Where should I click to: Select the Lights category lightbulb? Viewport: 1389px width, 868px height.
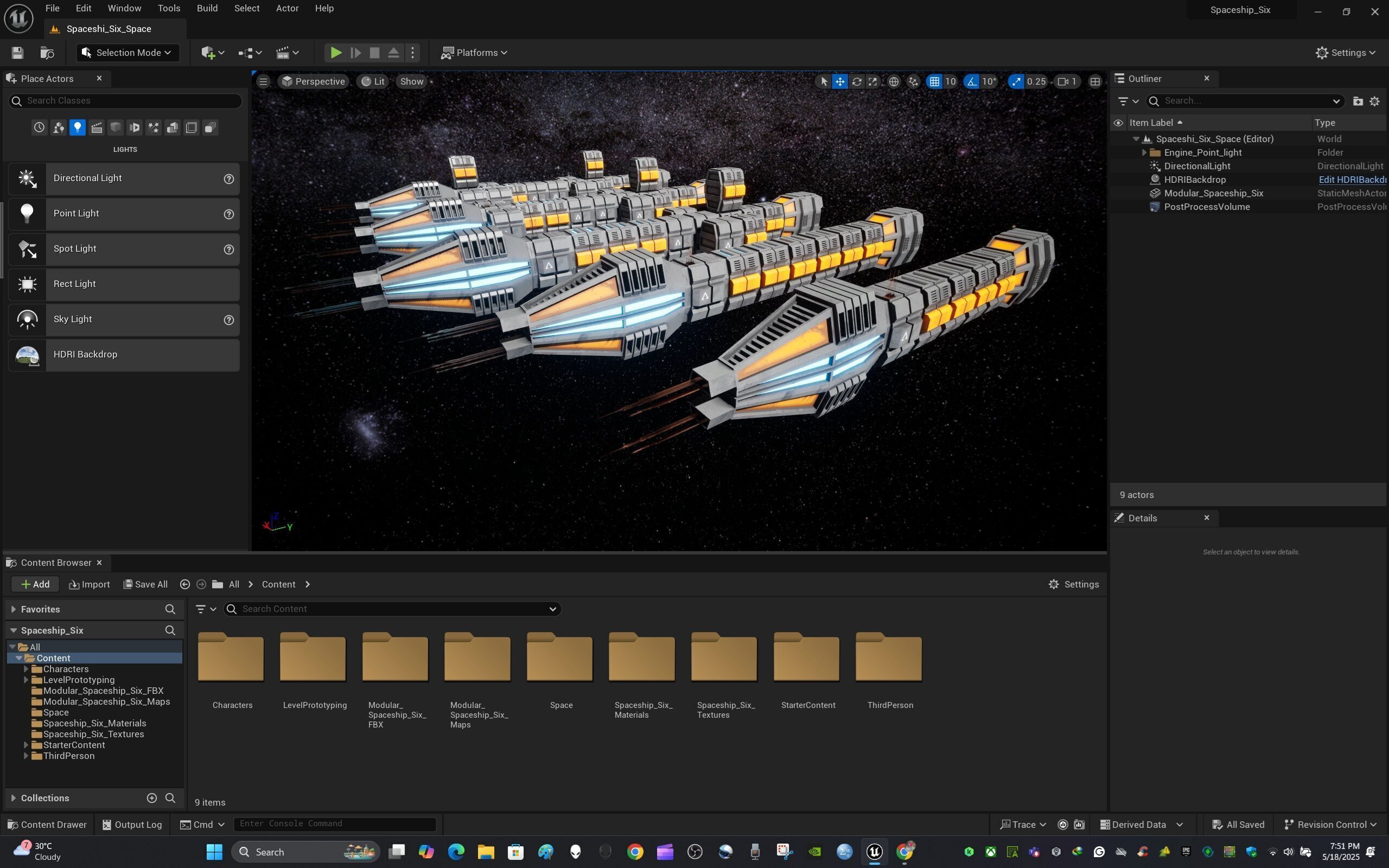(78, 127)
